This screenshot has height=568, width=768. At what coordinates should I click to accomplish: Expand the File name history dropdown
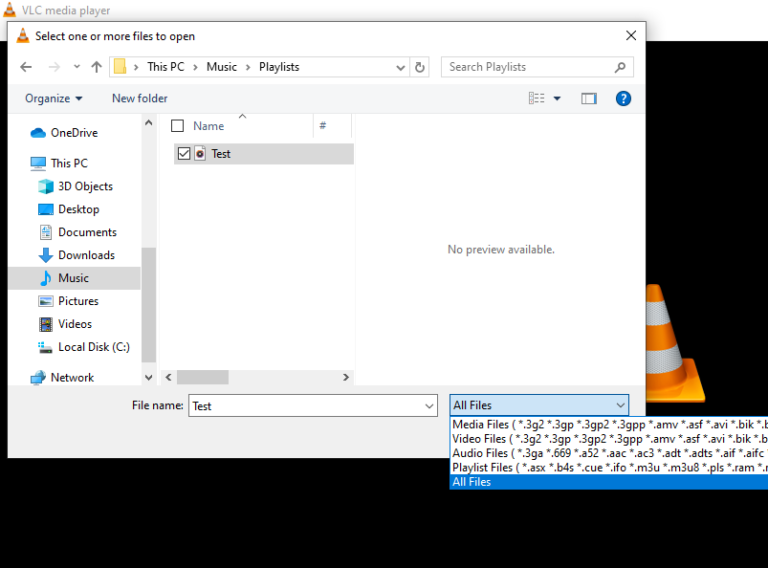click(430, 406)
